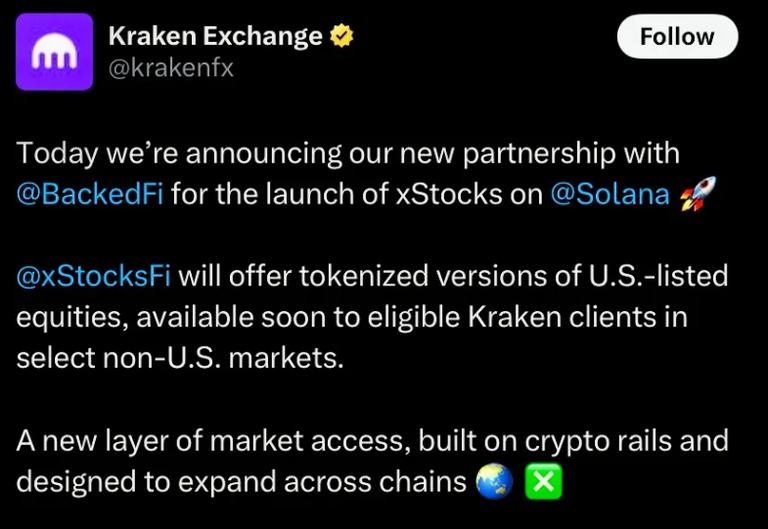Open the purple Kraken profile avatar
Viewport: 768px width, 529px height.
pyautogui.click(x=54, y=52)
